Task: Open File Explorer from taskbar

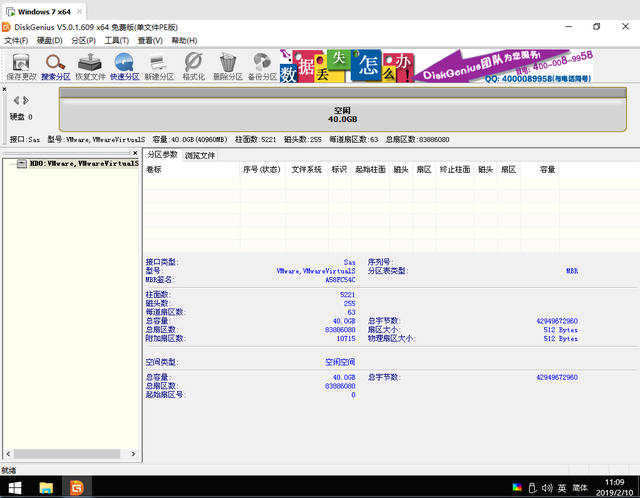Action: [46, 487]
